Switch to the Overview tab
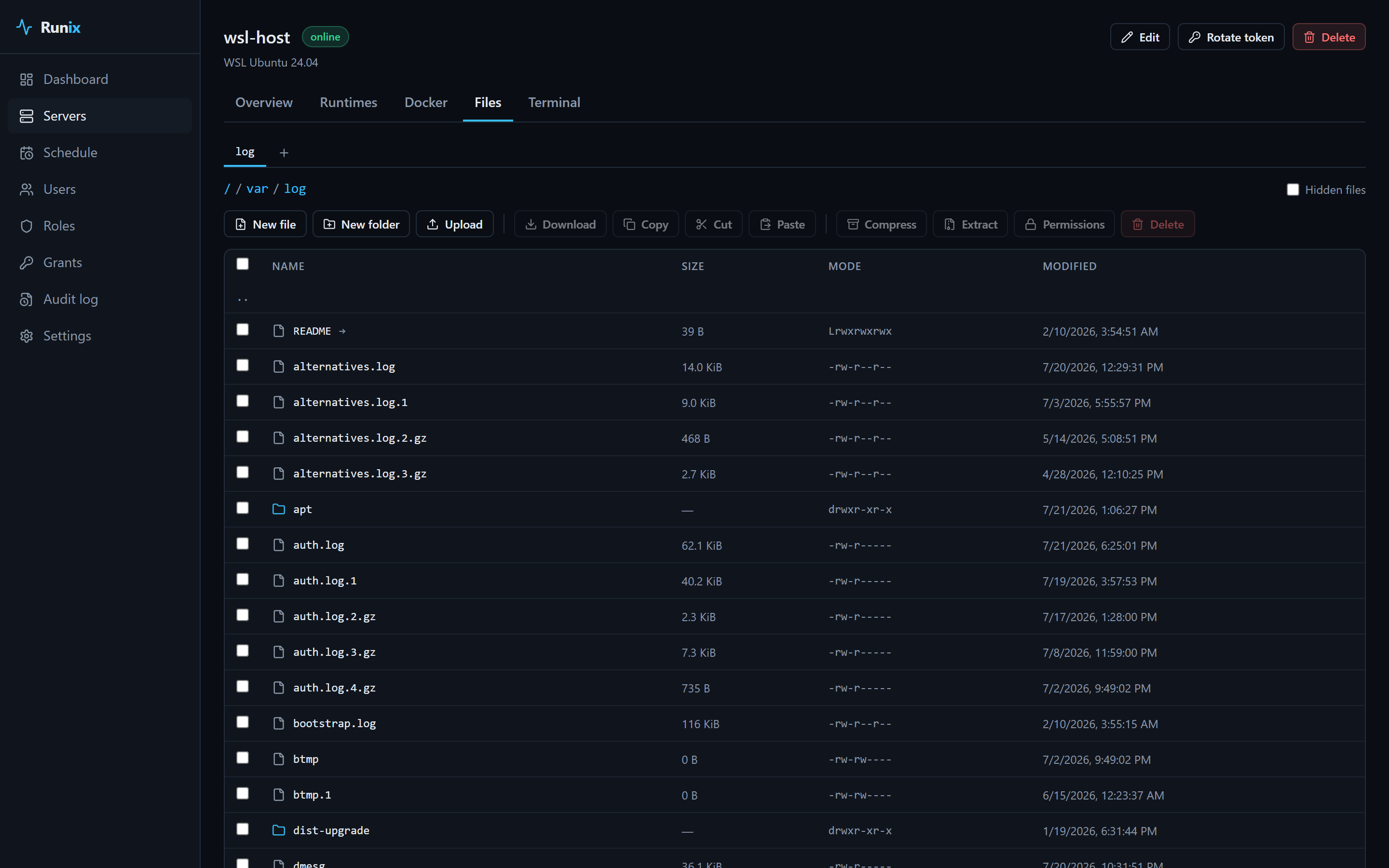Image resolution: width=1389 pixels, height=868 pixels. [x=264, y=103]
